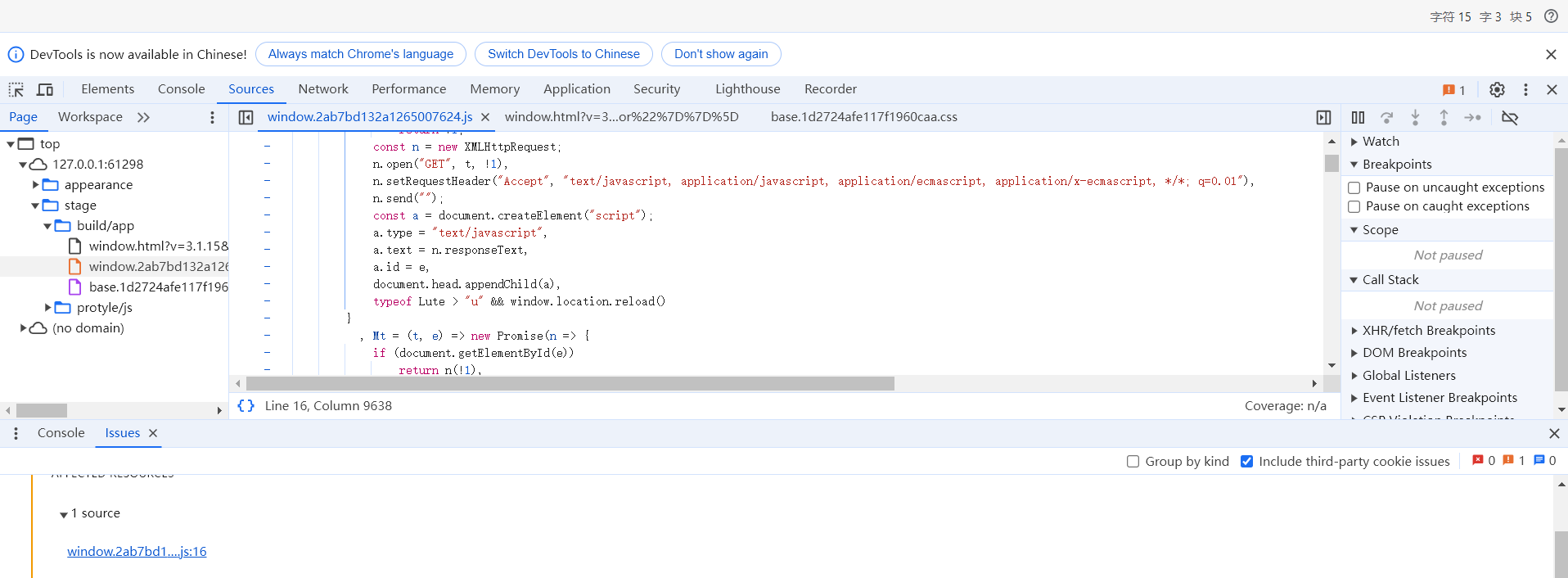Screen dimensions: 1568x578
Task: Toggle the device toolbar icon
Action: point(45,89)
